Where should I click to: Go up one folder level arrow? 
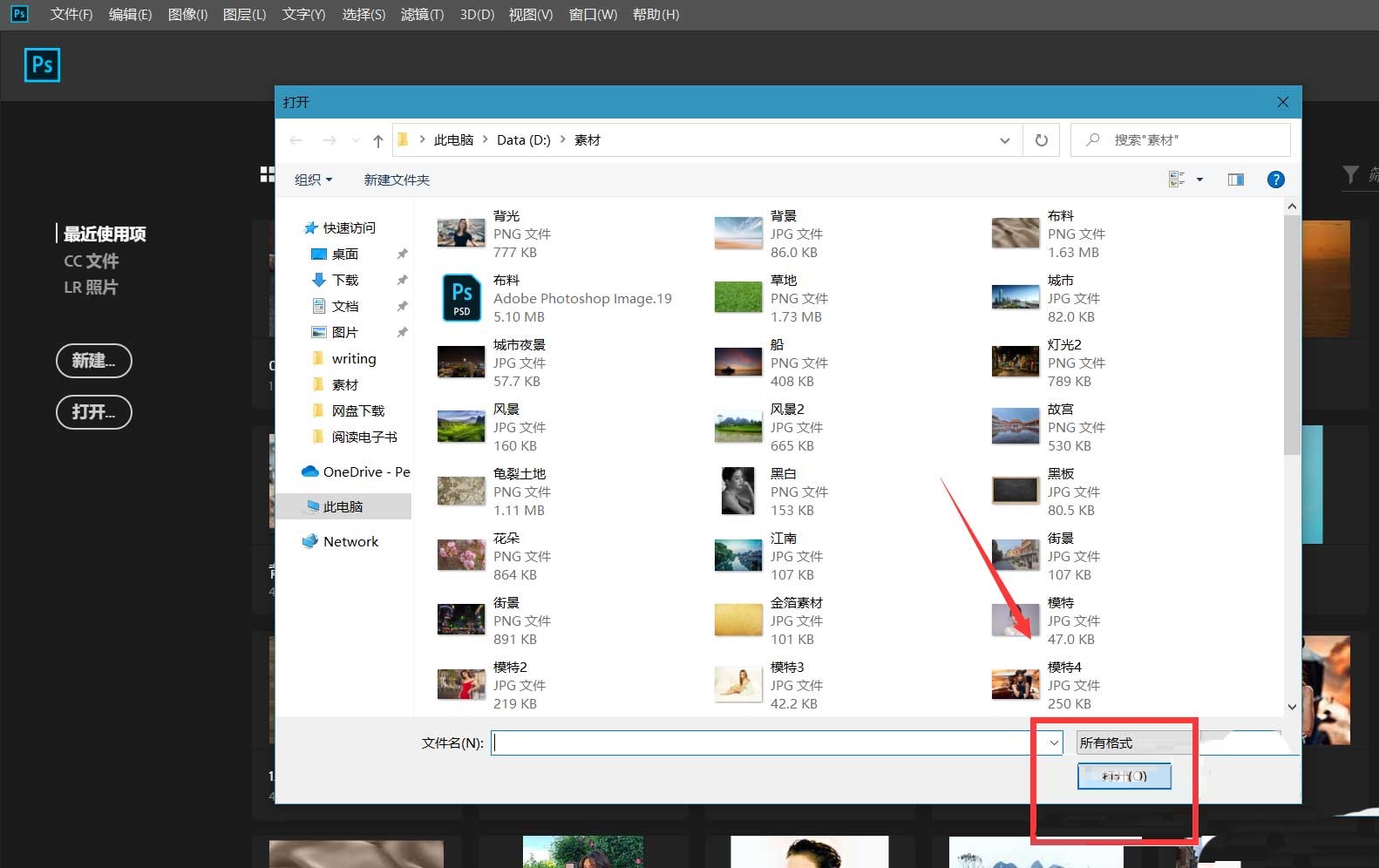377,140
